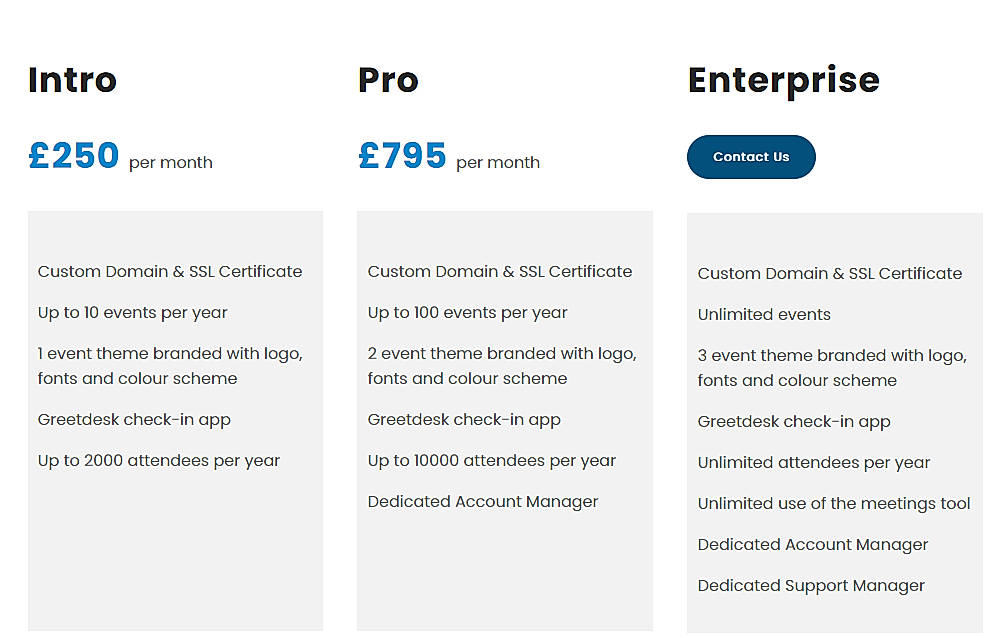Click Pro's 'Custom Domain & SSL Certificate' line
This screenshot has width=1005, height=638.
[x=500, y=271]
